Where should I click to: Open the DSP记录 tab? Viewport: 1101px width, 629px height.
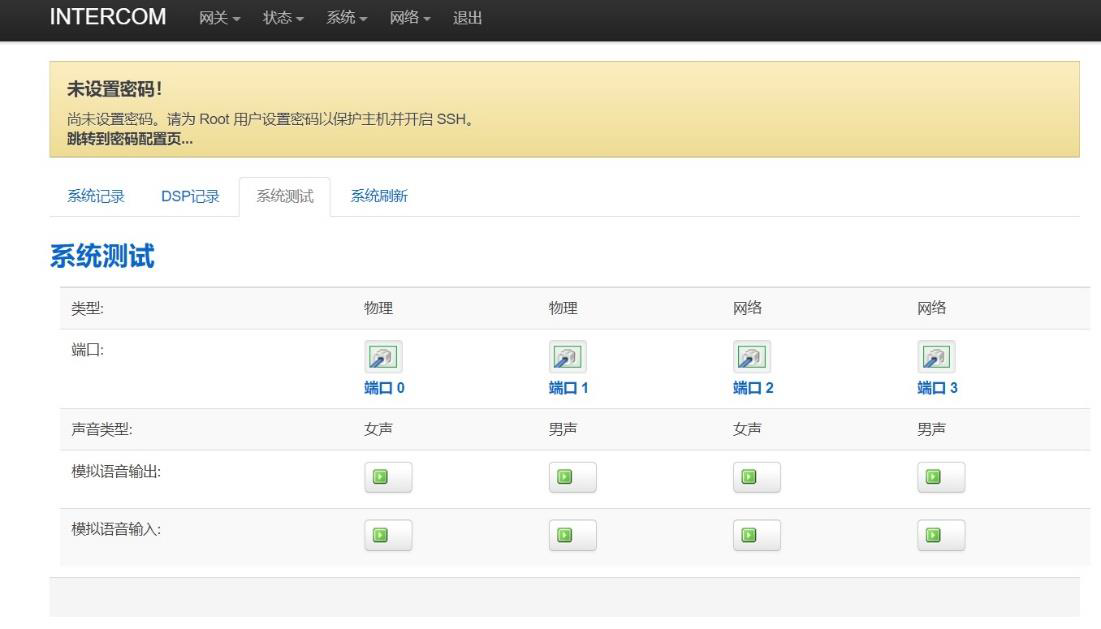[x=190, y=196]
